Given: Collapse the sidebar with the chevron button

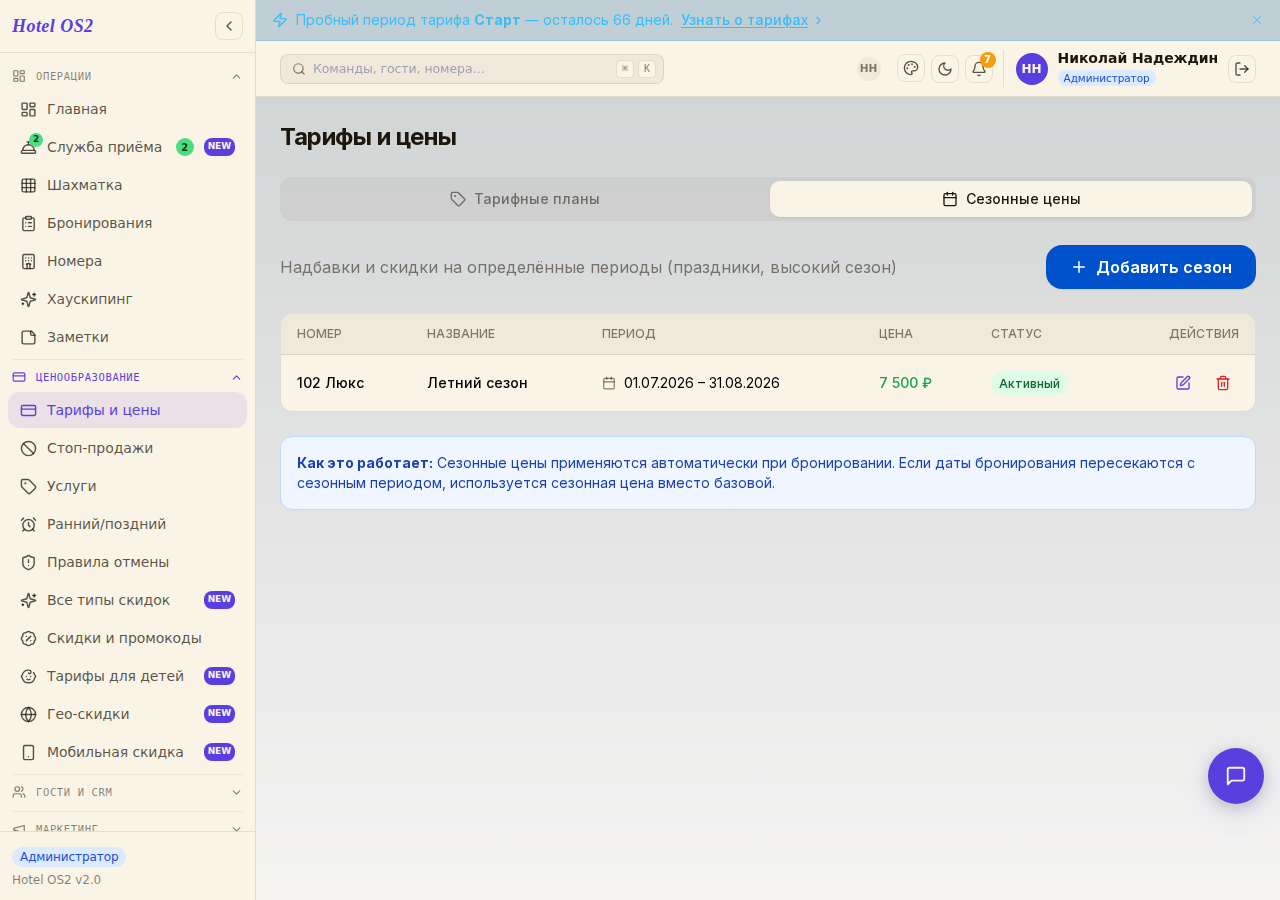Looking at the screenshot, I should click(229, 26).
